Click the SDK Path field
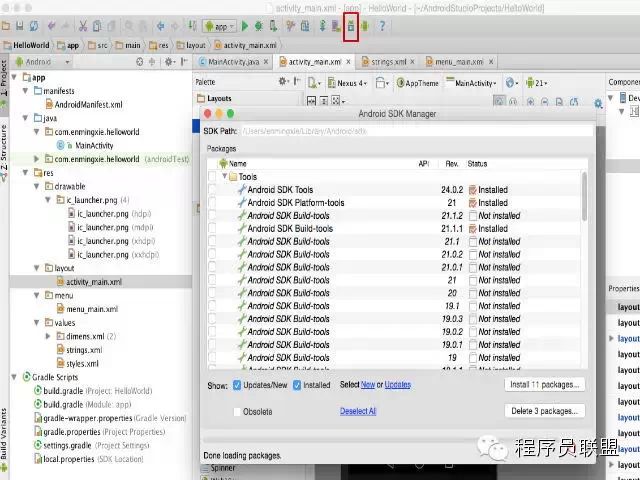Image resolution: width=640 pixels, height=480 pixels. coord(416,131)
